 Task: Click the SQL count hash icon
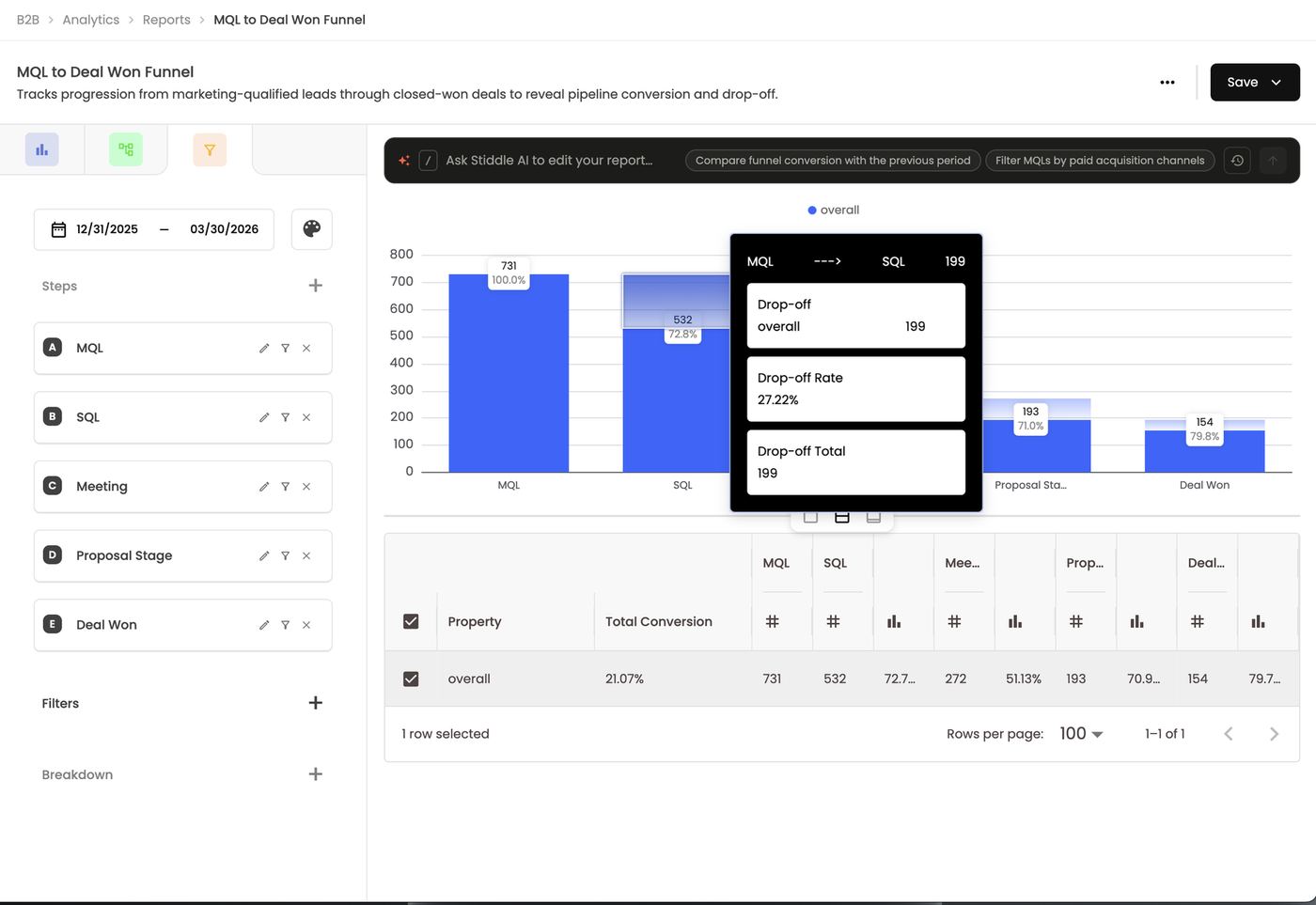(x=833, y=621)
